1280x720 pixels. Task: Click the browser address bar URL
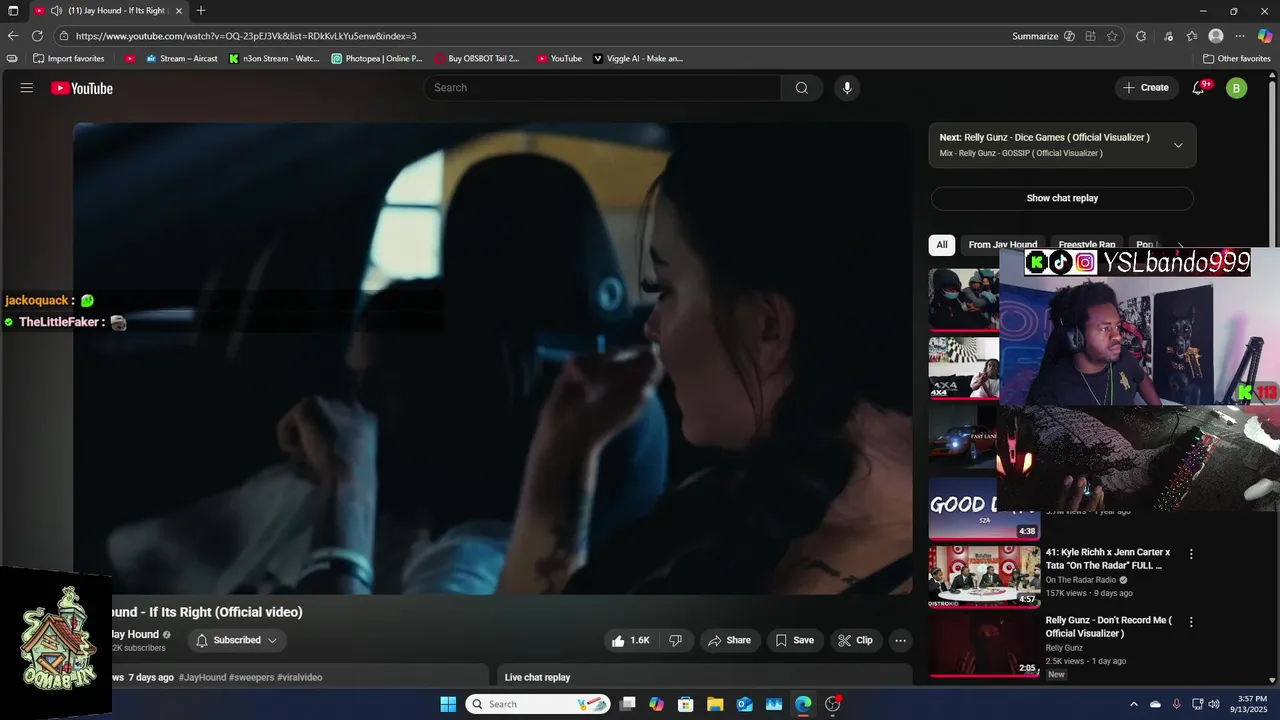click(x=246, y=36)
